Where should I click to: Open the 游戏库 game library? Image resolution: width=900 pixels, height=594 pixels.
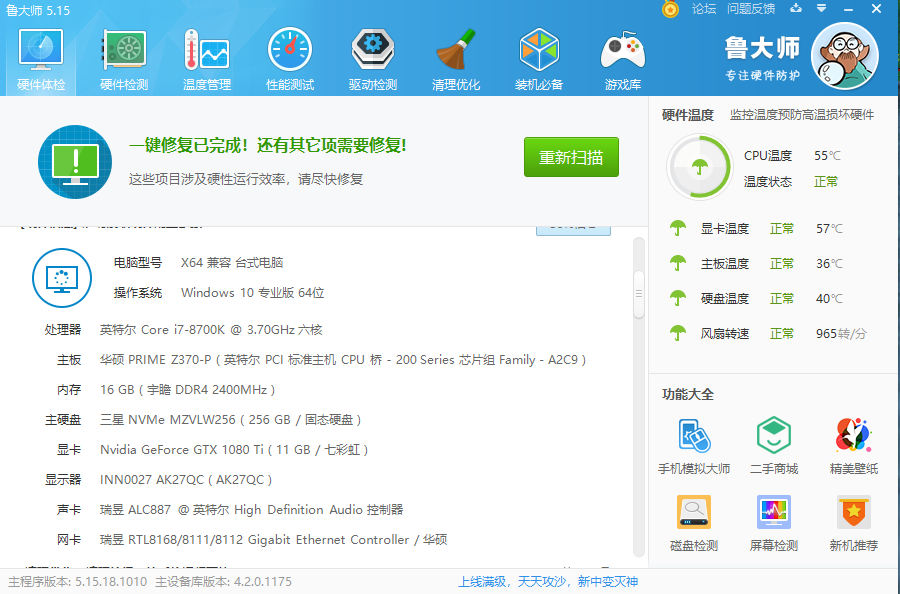(622, 60)
